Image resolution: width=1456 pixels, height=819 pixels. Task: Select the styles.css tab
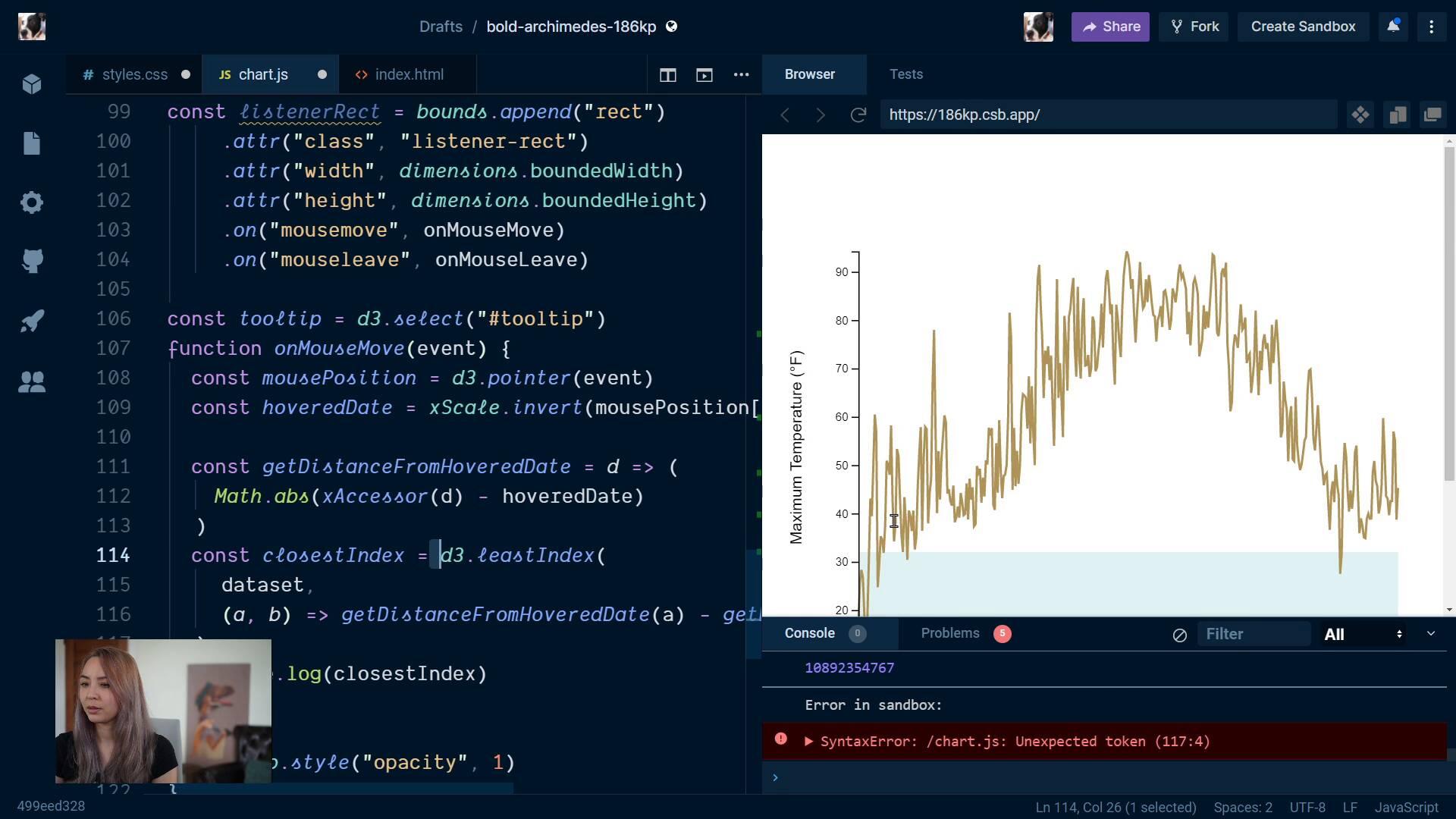[134, 74]
